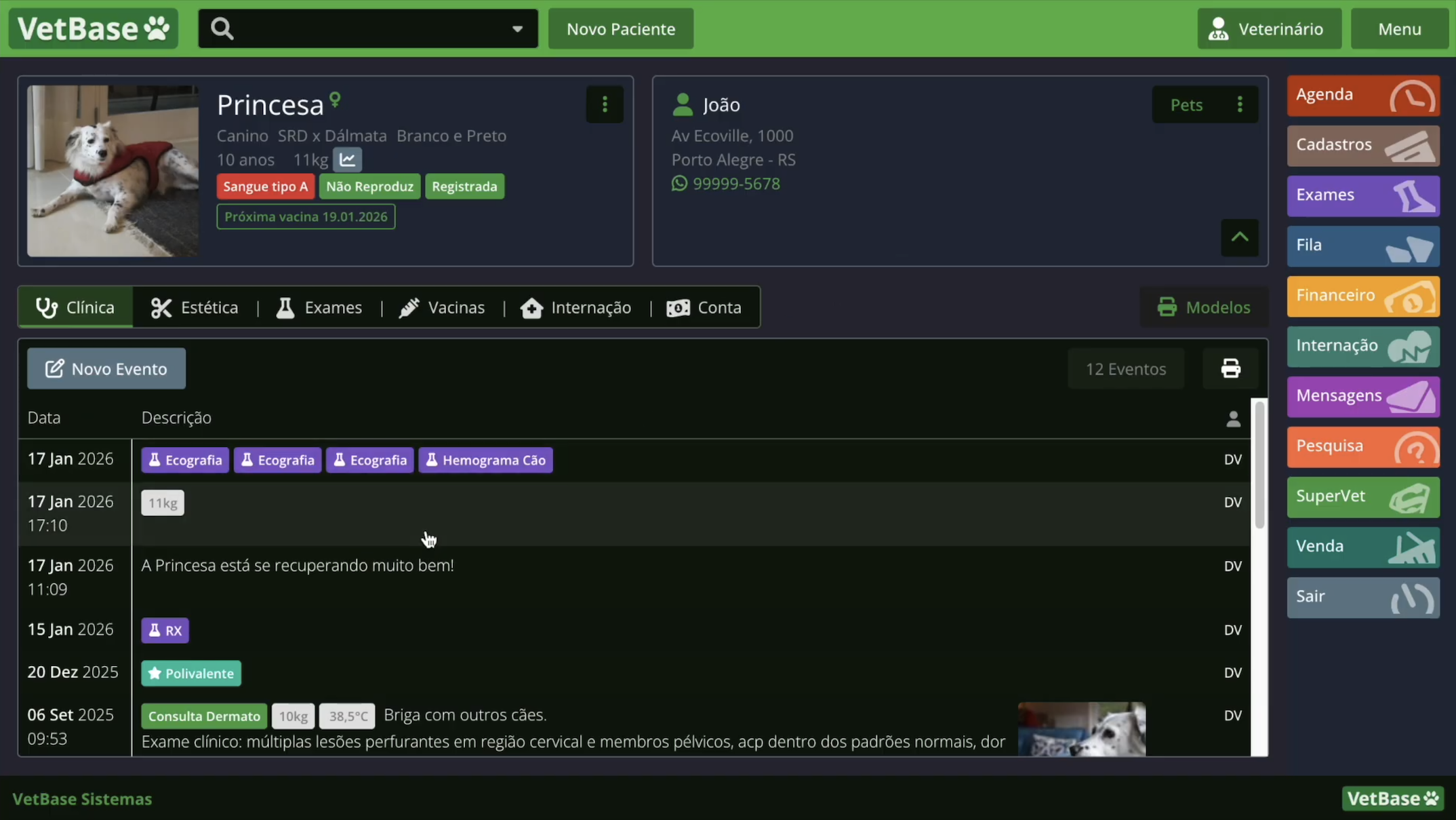Open the Pets options menu
This screenshot has height=820, width=1456.
pos(1240,104)
